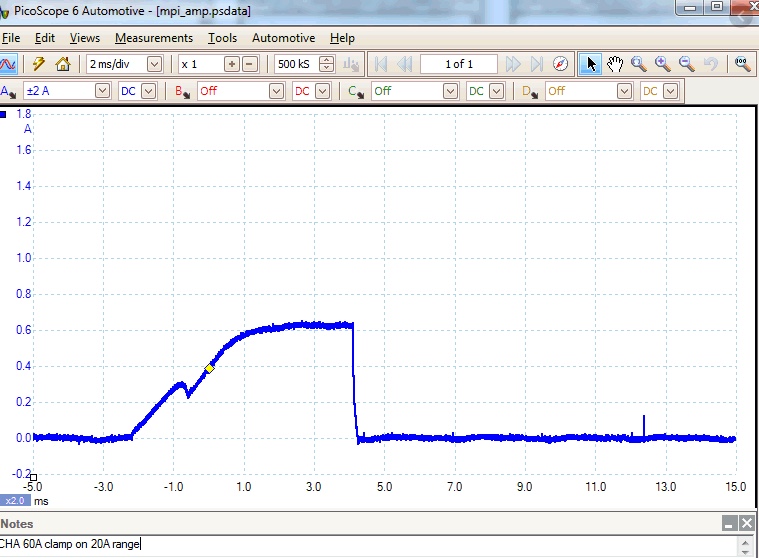Open the Help menu
759x558 pixels.
[342, 38]
